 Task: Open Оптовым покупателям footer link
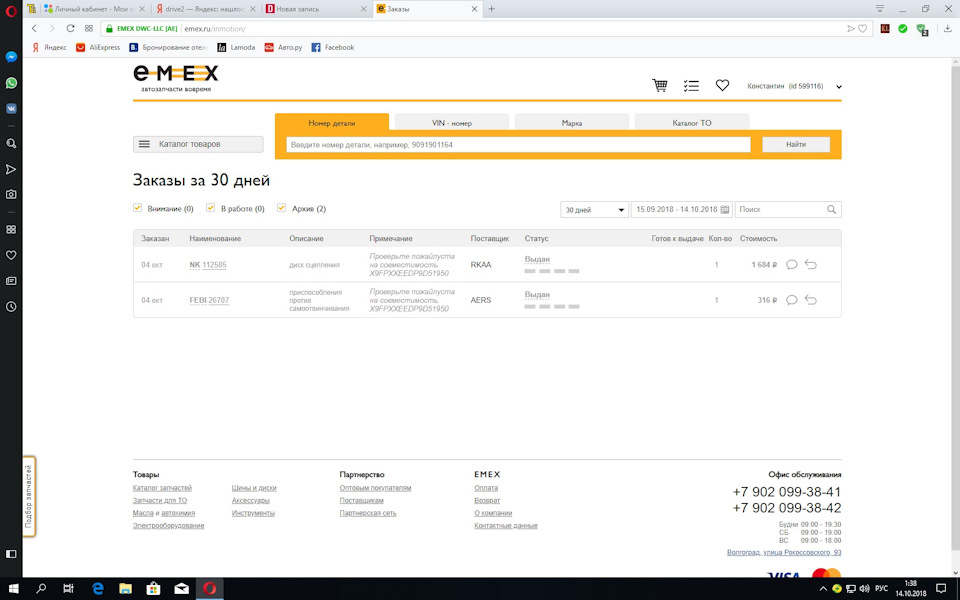tap(375, 488)
